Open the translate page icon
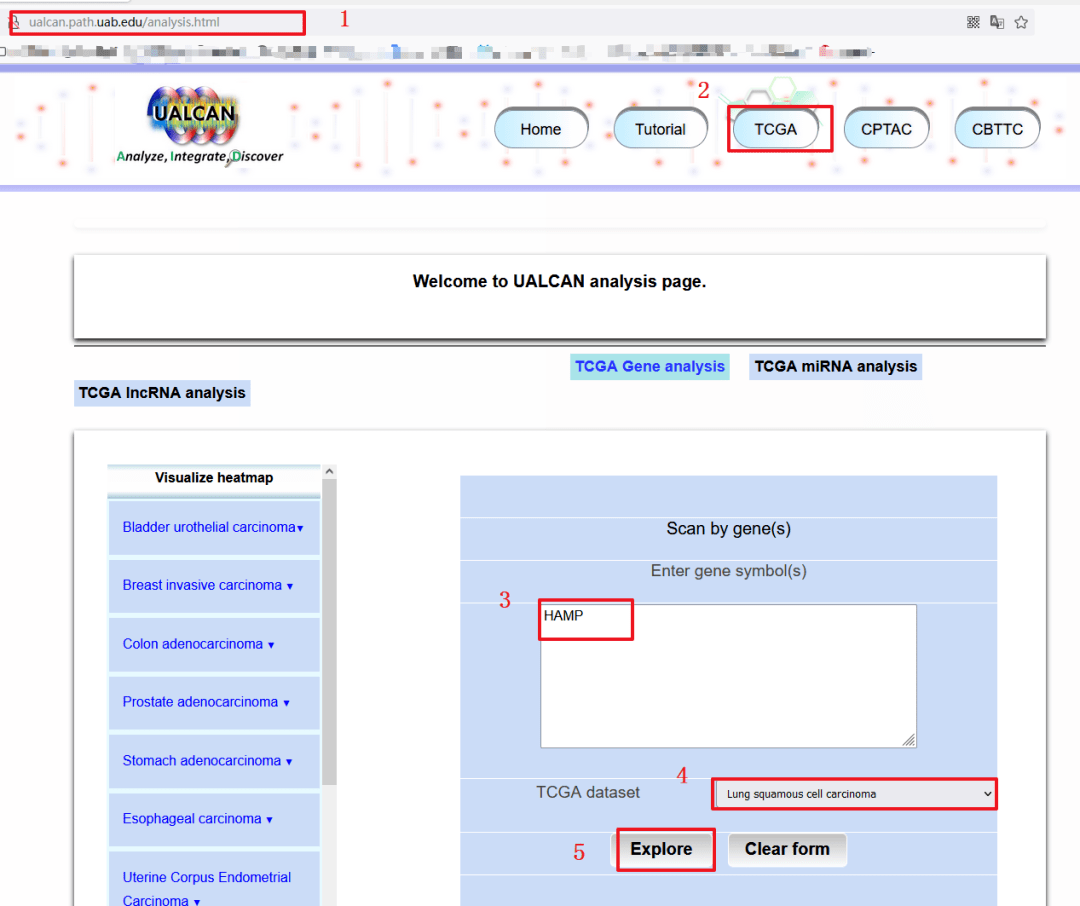Viewport: 1080px width, 906px height. click(x=997, y=22)
